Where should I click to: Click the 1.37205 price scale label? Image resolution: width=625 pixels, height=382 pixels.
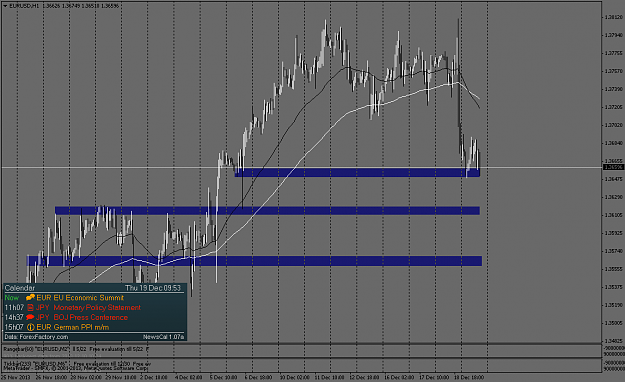pos(613,107)
